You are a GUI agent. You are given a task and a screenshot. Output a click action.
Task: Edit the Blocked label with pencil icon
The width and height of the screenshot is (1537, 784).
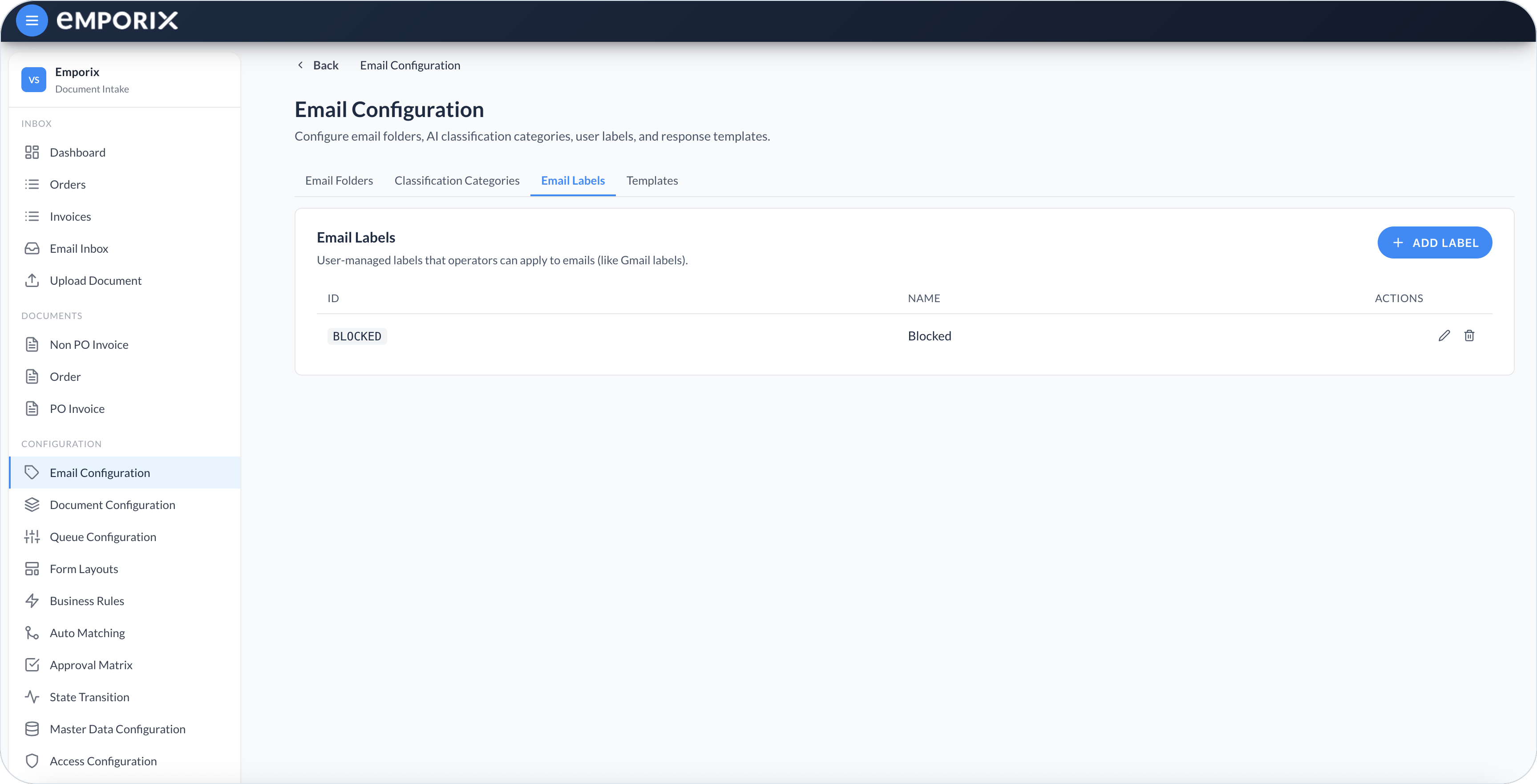pos(1443,336)
